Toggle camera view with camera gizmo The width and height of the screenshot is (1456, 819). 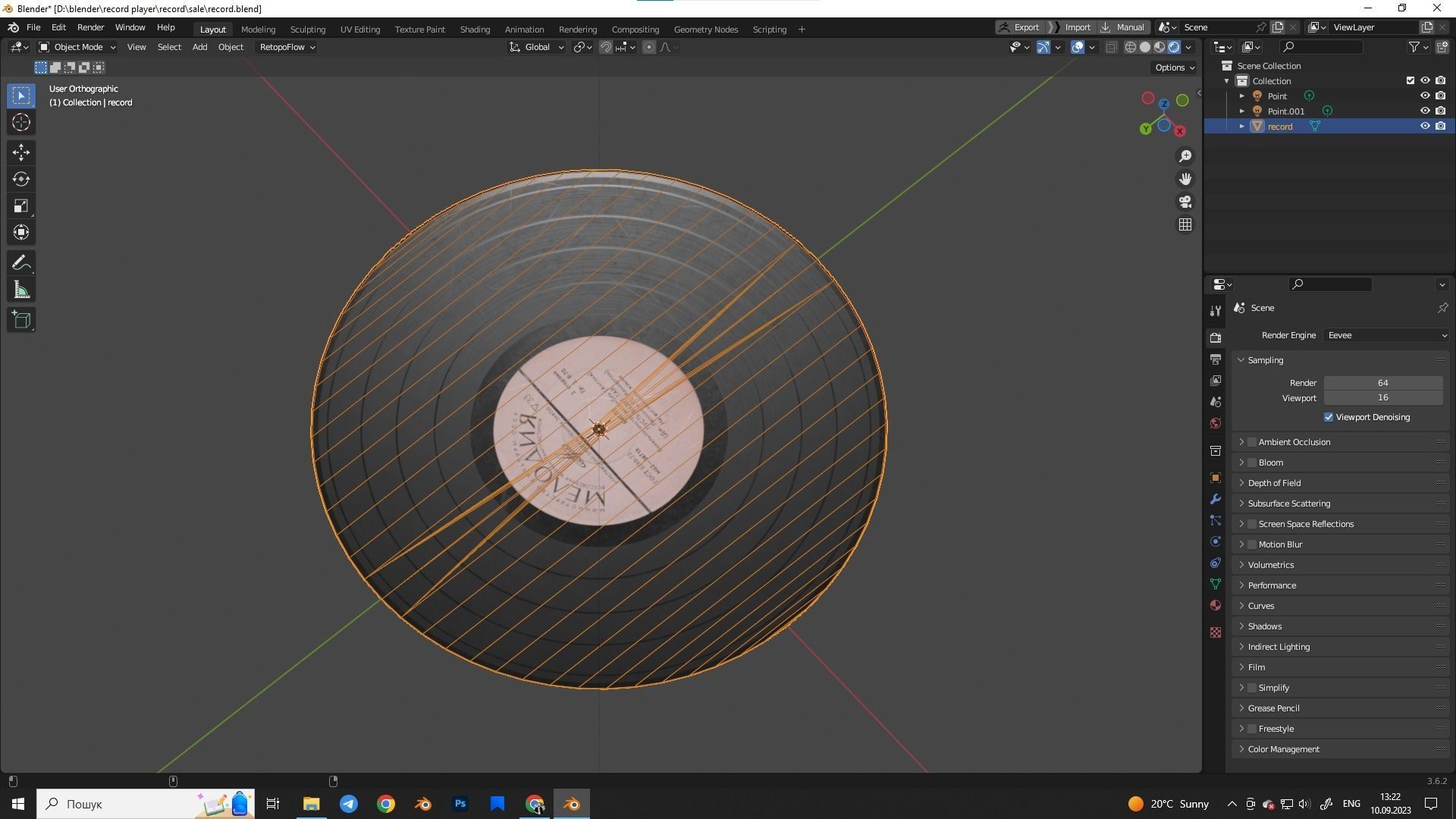(x=1185, y=202)
